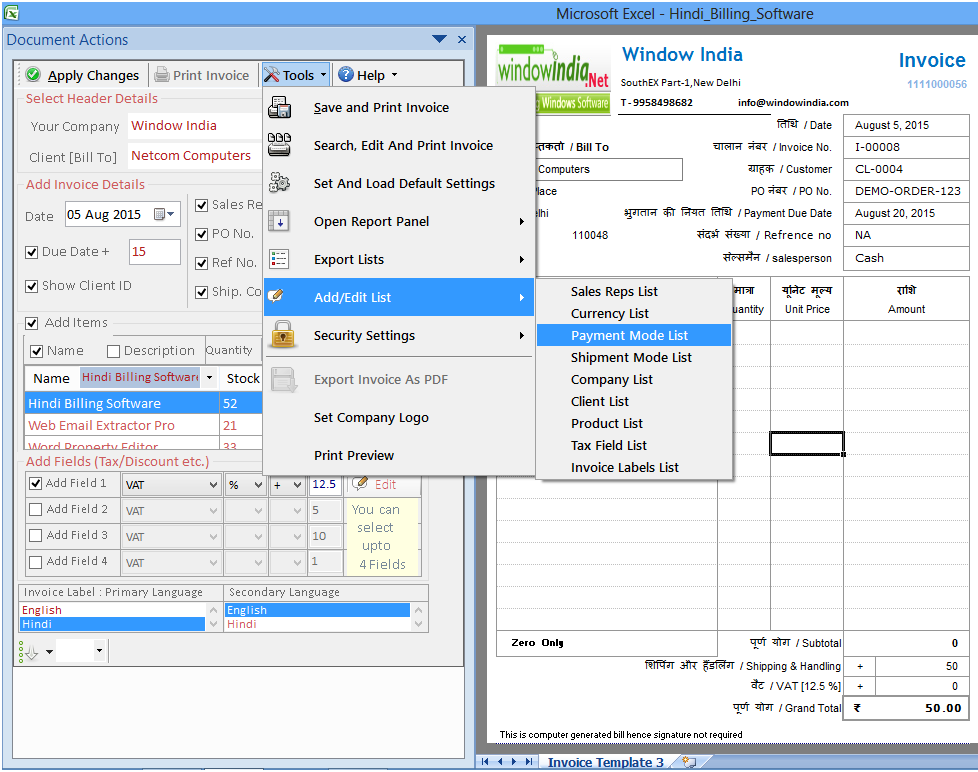Open the % type dropdown for Add Field 1
The height and width of the screenshot is (772, 978).
point(258,485)
